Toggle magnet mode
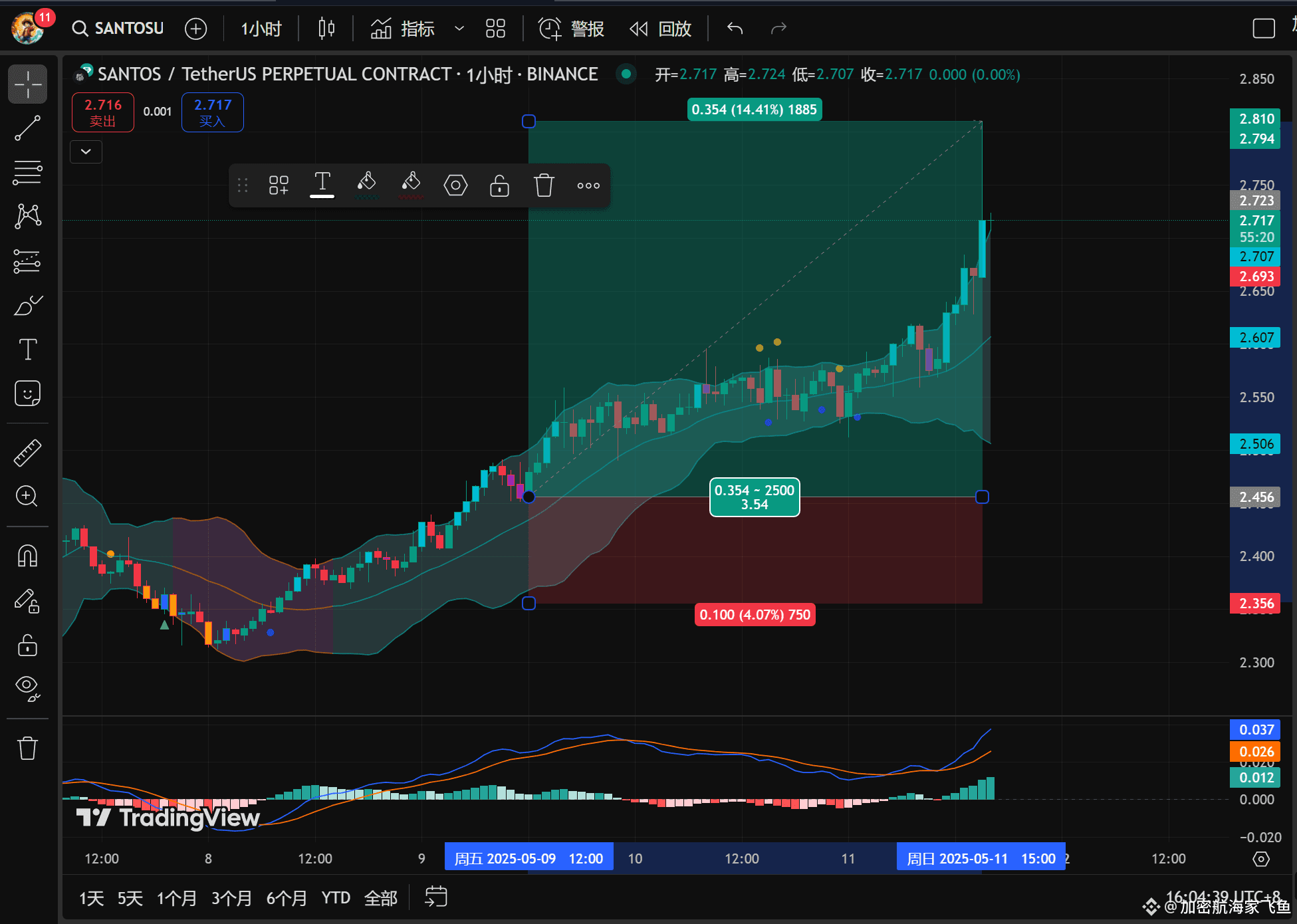Image resolution: width=1297 pixels, height=924 pixels. [x=27, y=556]
